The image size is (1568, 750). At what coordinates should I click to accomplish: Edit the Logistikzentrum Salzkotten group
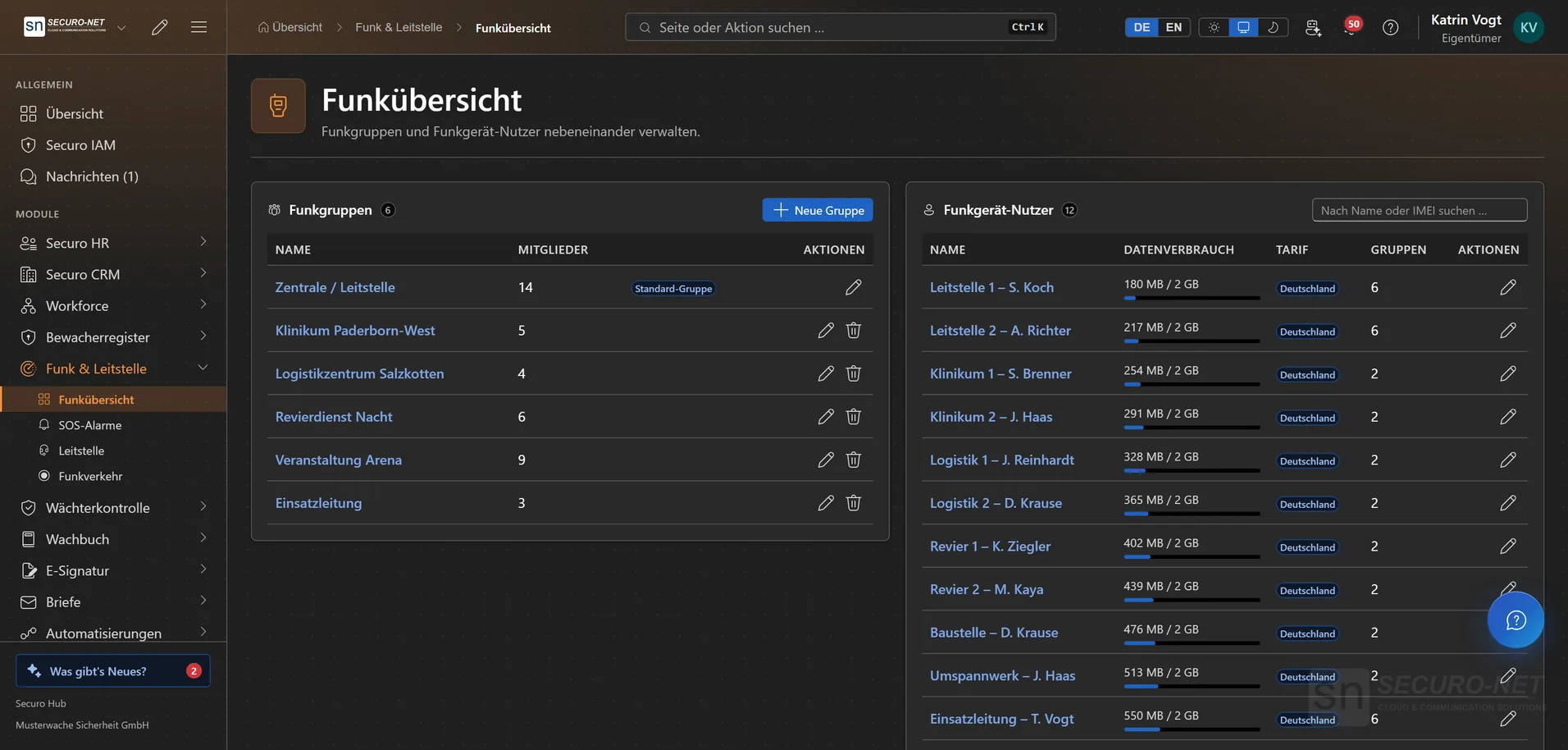[825, 373]
